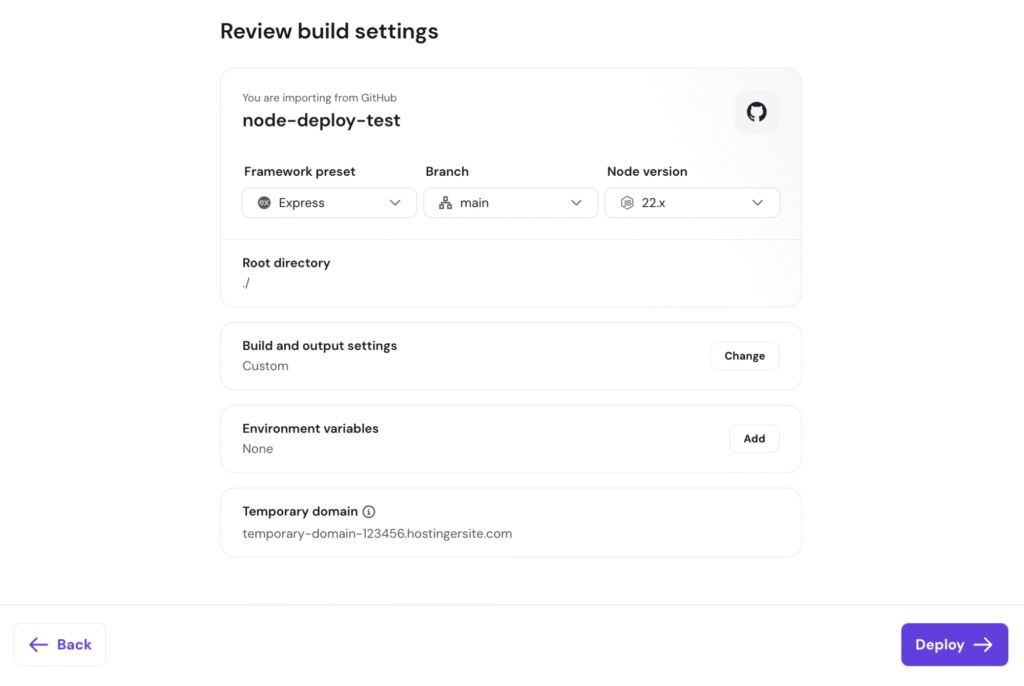Click the Express framework icon
Viewport: 1024px width, 686px height.
click(x=260, y=202)
